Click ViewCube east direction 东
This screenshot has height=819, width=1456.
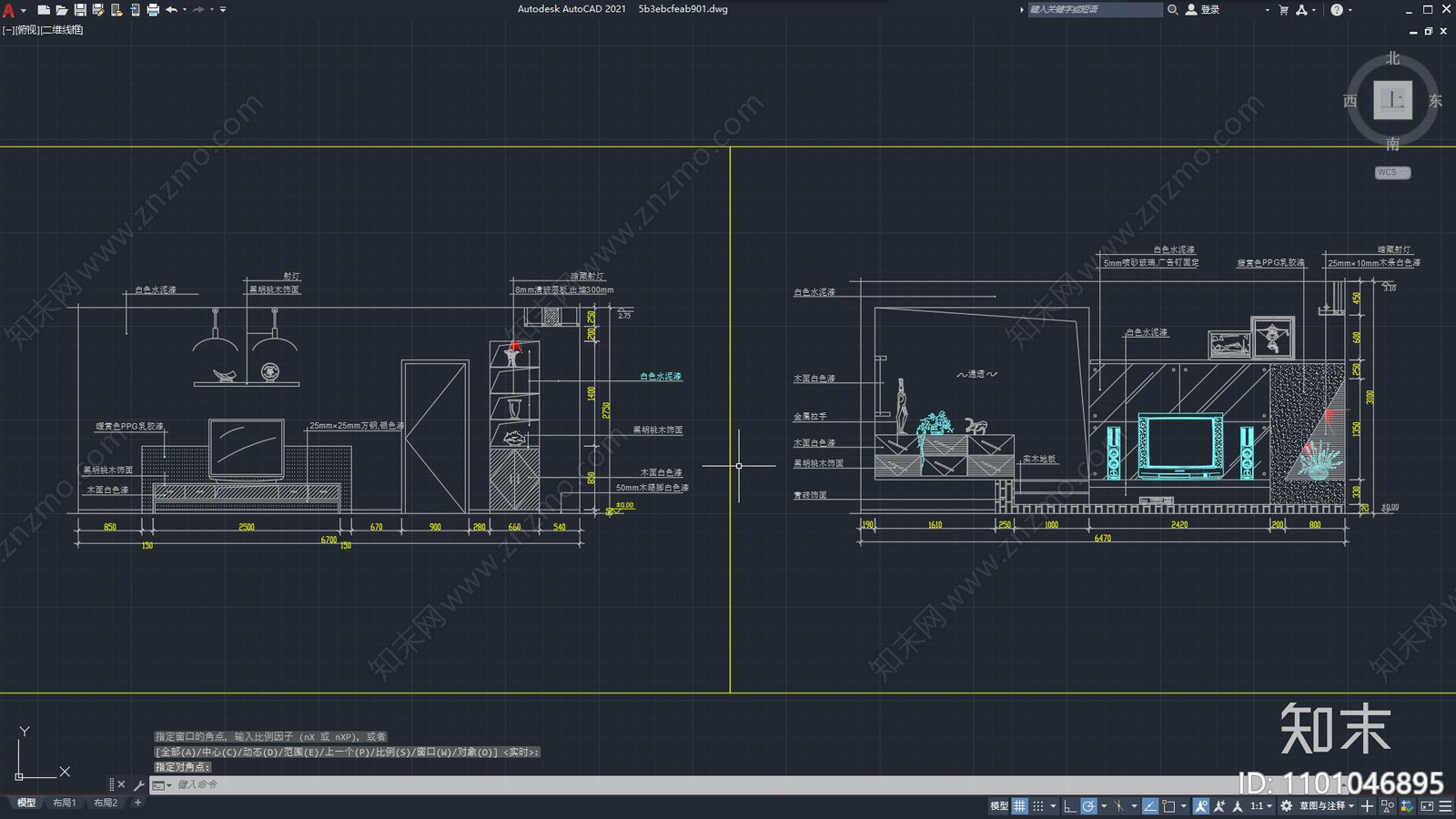tap(1435, 101)
